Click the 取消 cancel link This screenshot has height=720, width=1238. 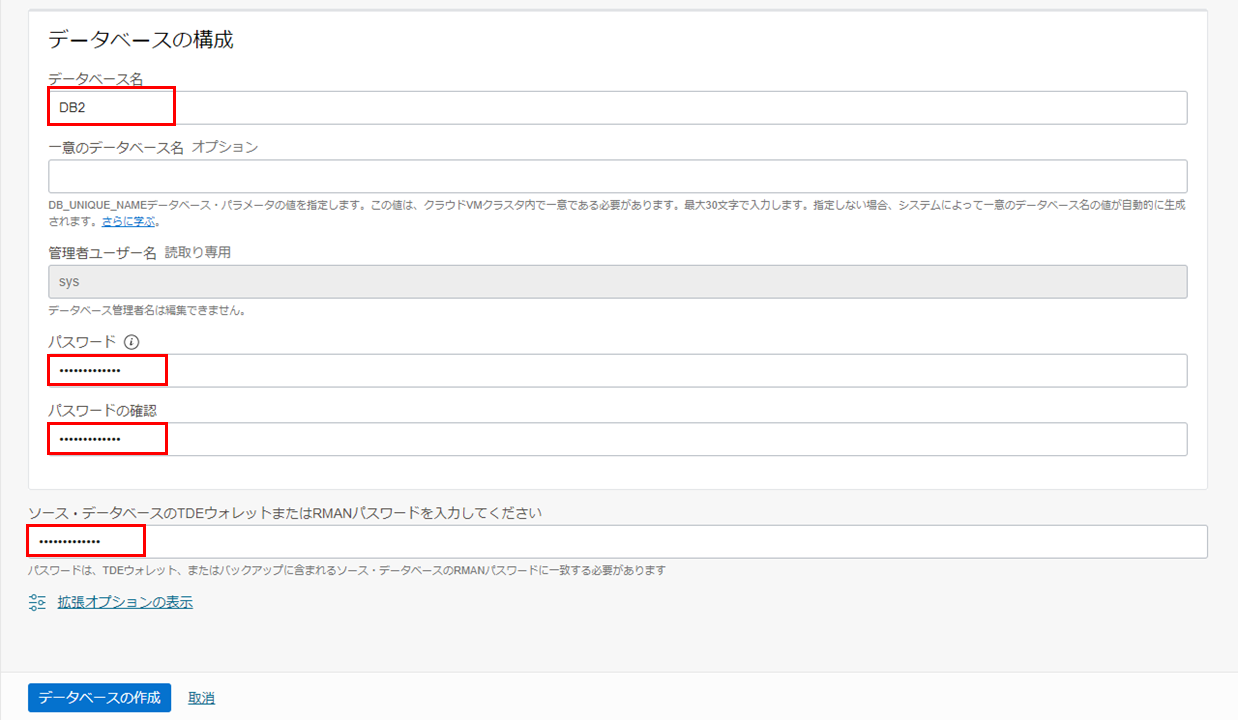point(201,698)
